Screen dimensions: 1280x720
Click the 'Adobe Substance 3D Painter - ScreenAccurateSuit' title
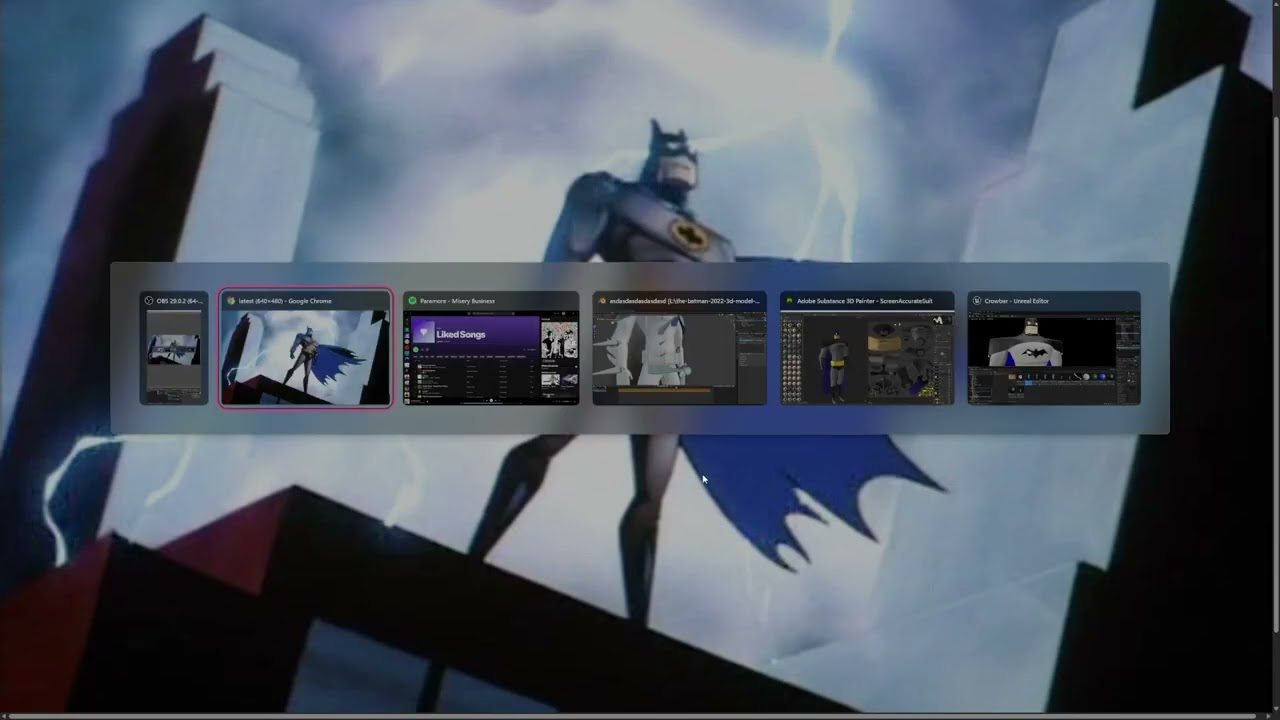pyautogui.click(x=865, y=301)
